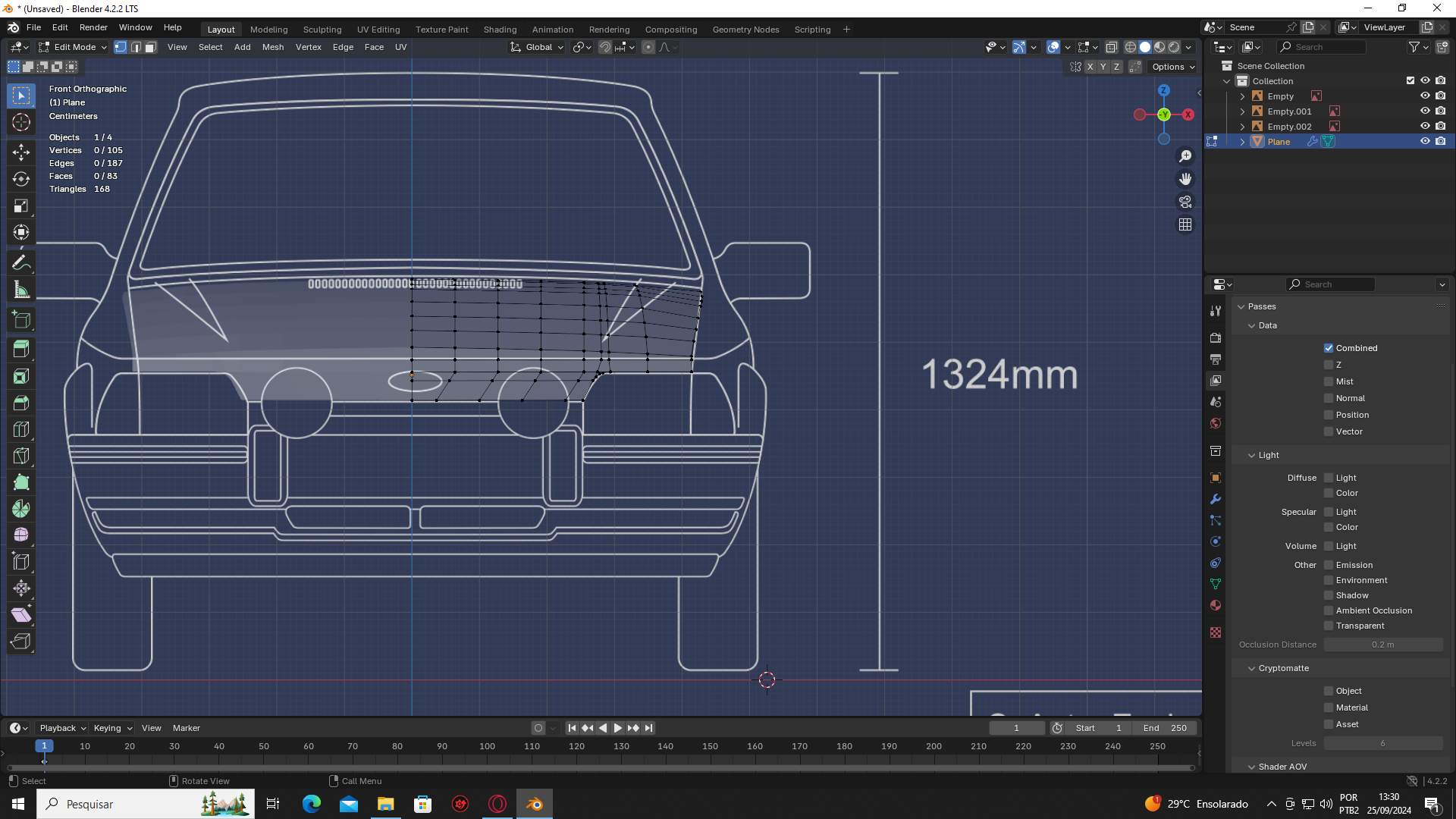This screenshot has width=1456, height=819.
Task: Open Modifier properties wrench tab
Action: click(1216, 499)
